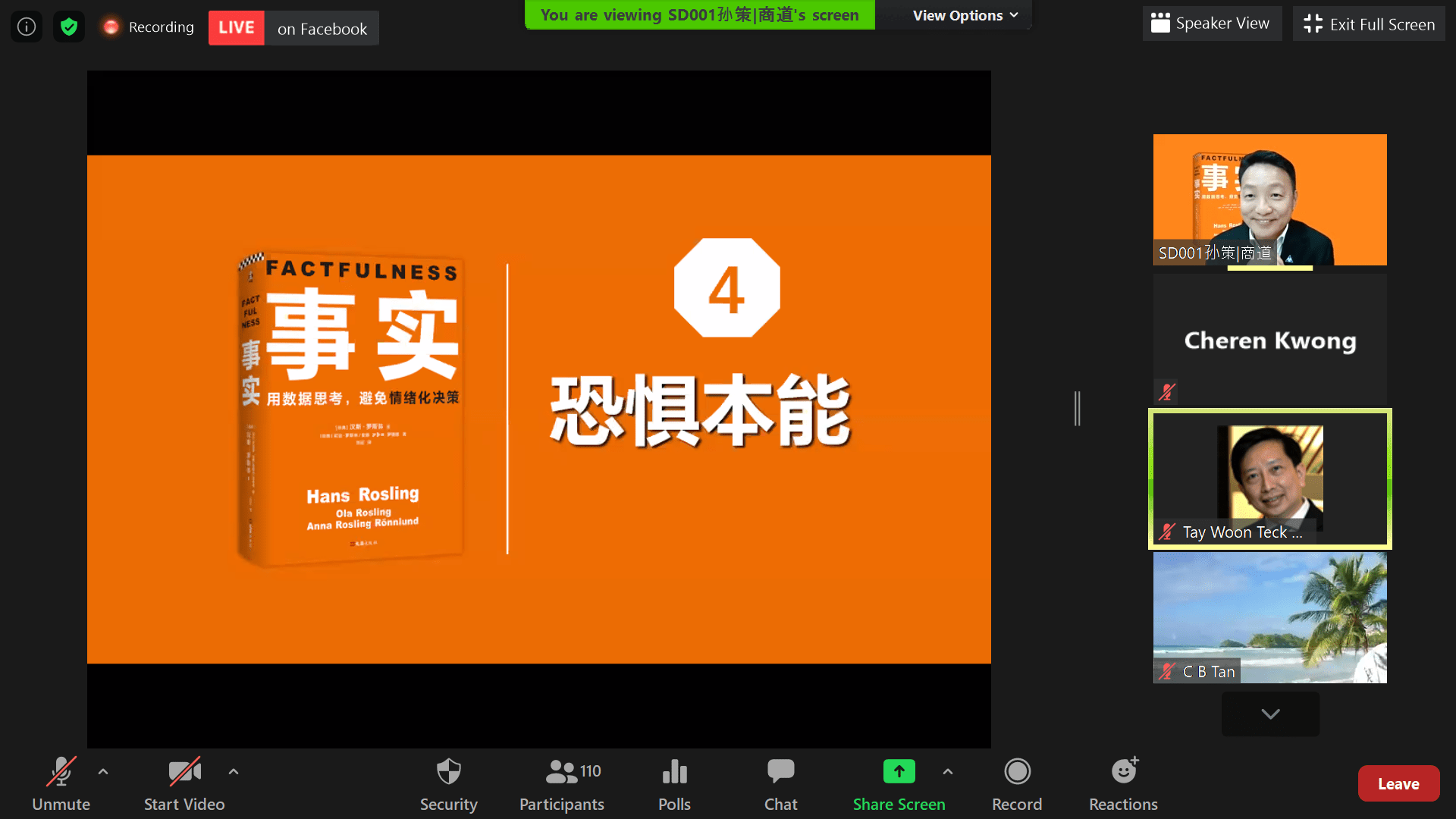
Task: Expand share options arrow beside Share Screen
Action: pyautogui.click(x=948, y=772)
